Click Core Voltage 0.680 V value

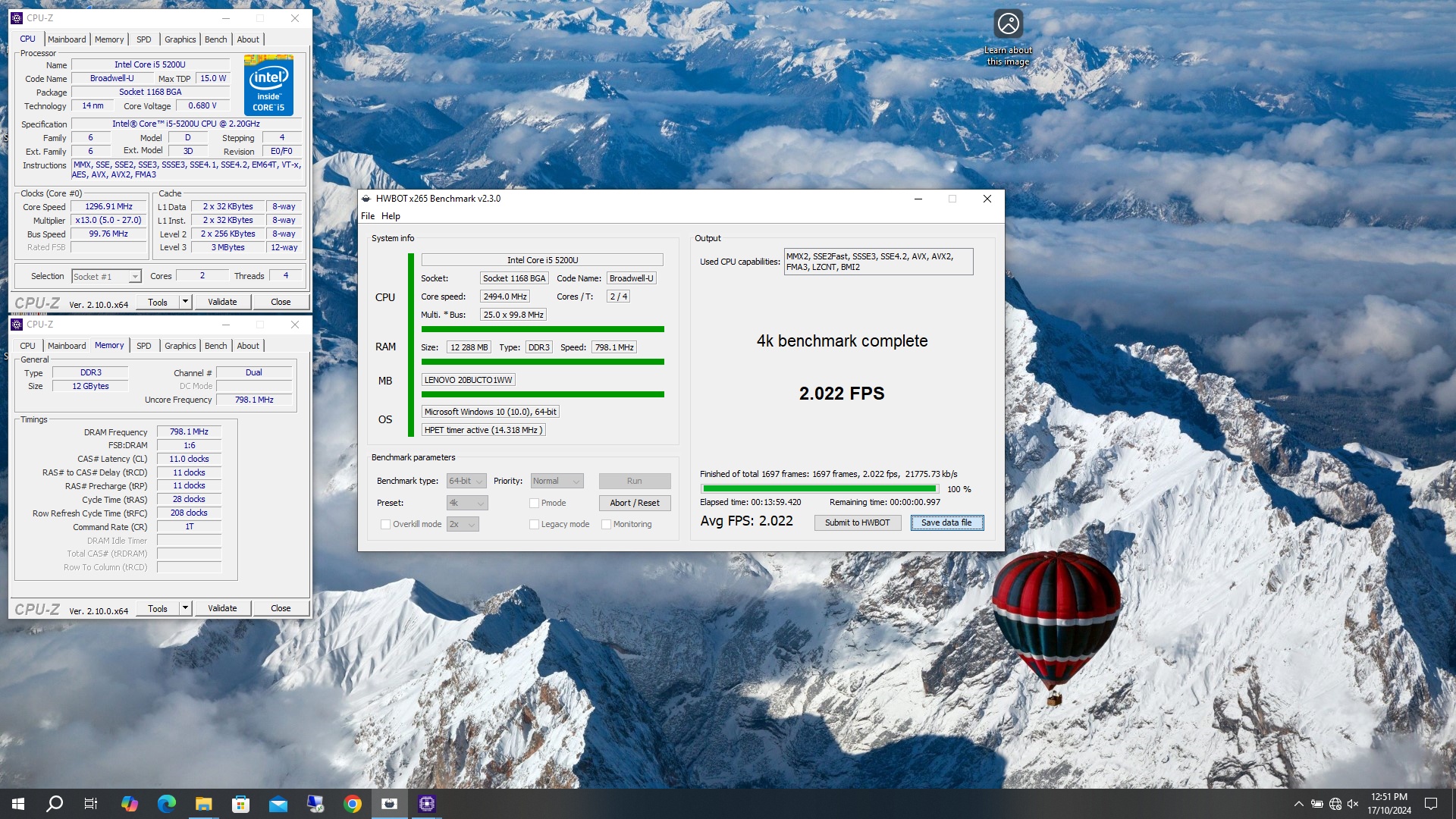[x=202, y=105]
